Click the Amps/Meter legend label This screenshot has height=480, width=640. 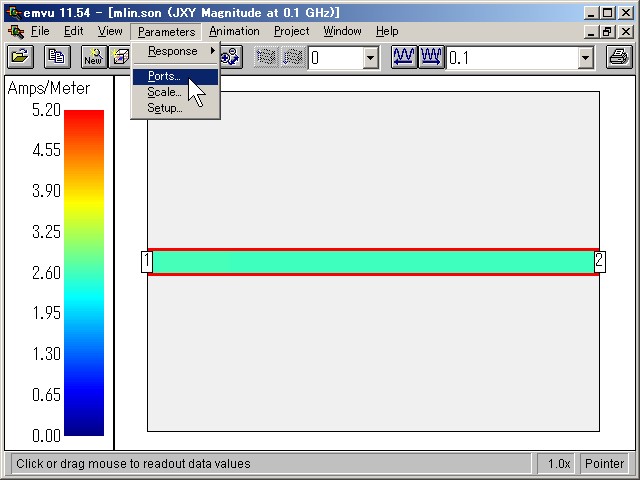click(x=49, y=88)
